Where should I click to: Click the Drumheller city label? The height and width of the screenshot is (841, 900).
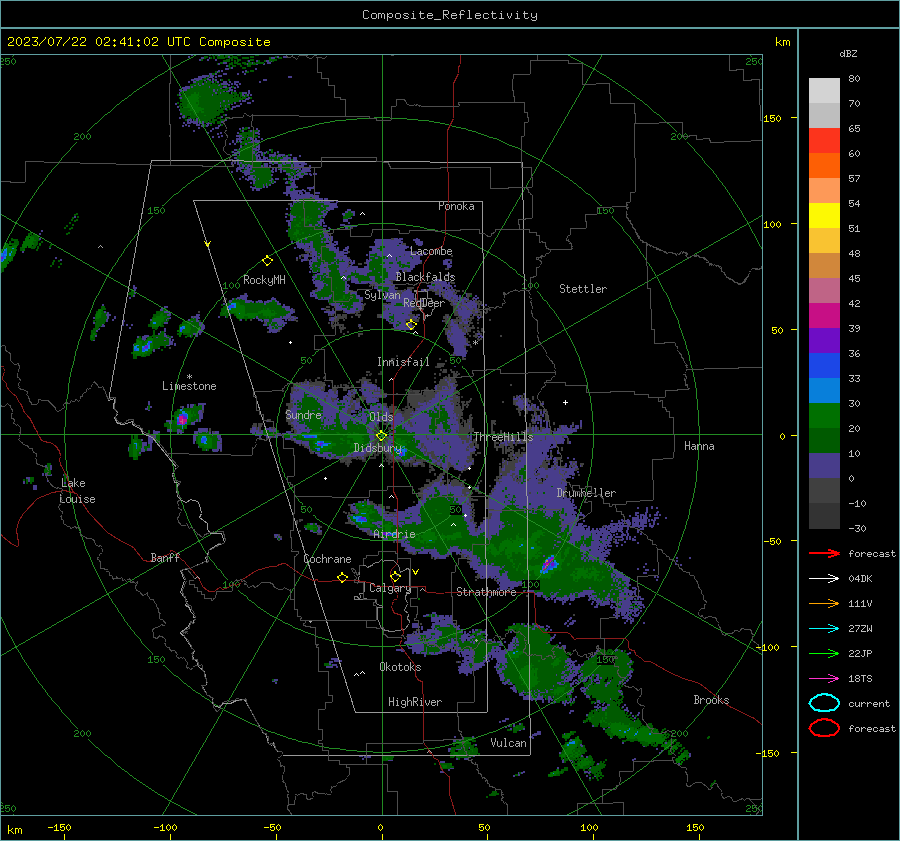point(586,493)
